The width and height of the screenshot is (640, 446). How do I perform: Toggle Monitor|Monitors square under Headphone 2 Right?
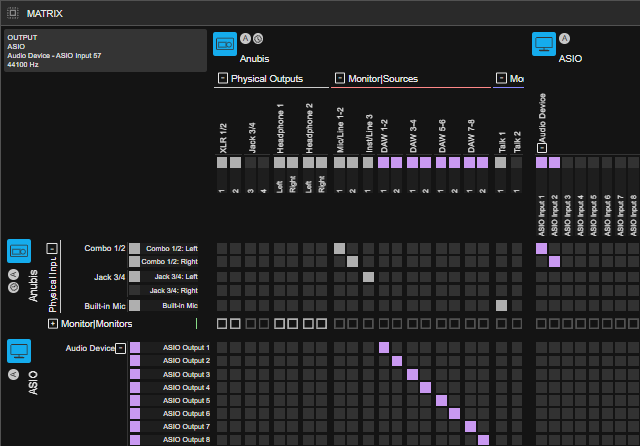click(322, 324)
